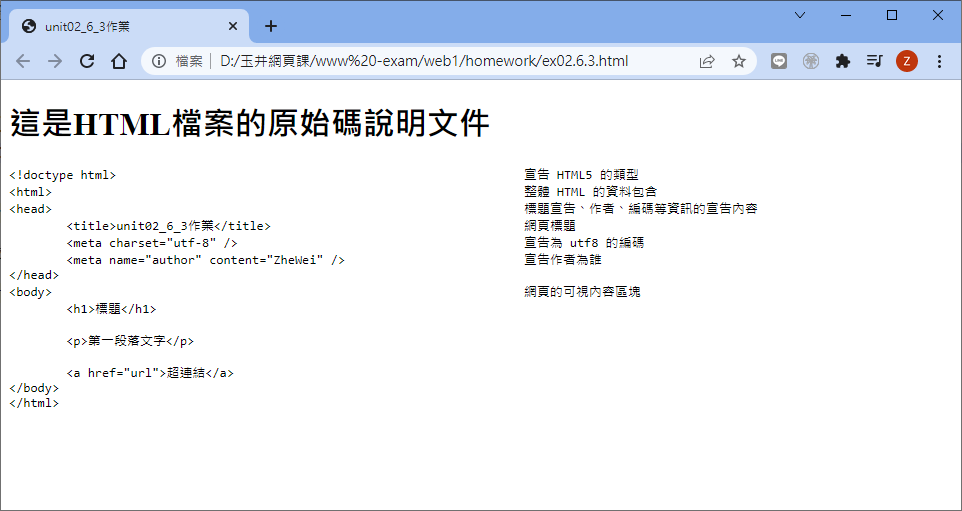The image size is (962, 511).
Task: View site information icon in address bar
Action: (x=159, y=61)
